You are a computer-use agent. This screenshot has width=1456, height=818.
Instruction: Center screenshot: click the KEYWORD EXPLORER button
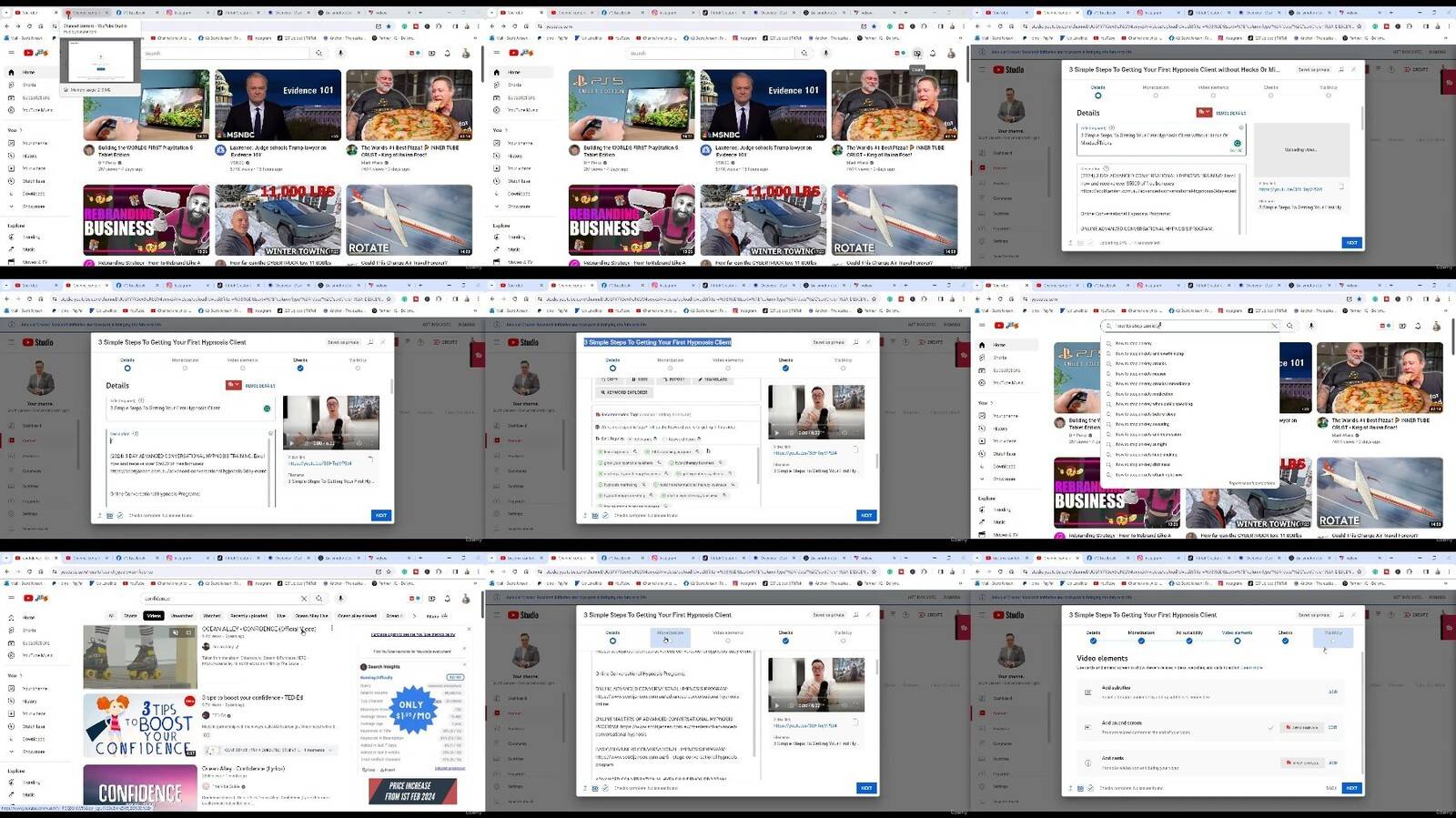[x=623, y=392]
